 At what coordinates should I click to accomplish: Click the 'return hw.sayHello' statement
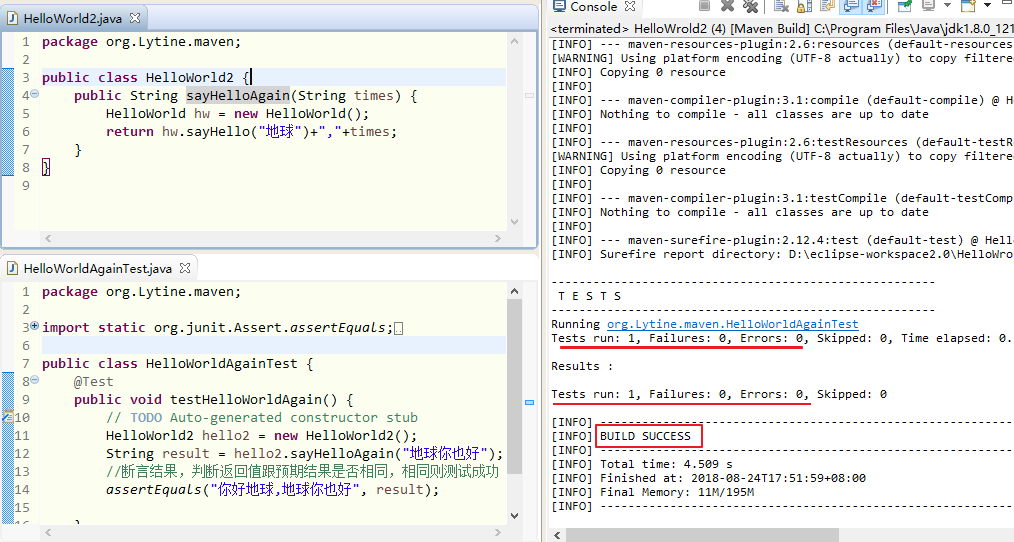[x=252, y=132]
